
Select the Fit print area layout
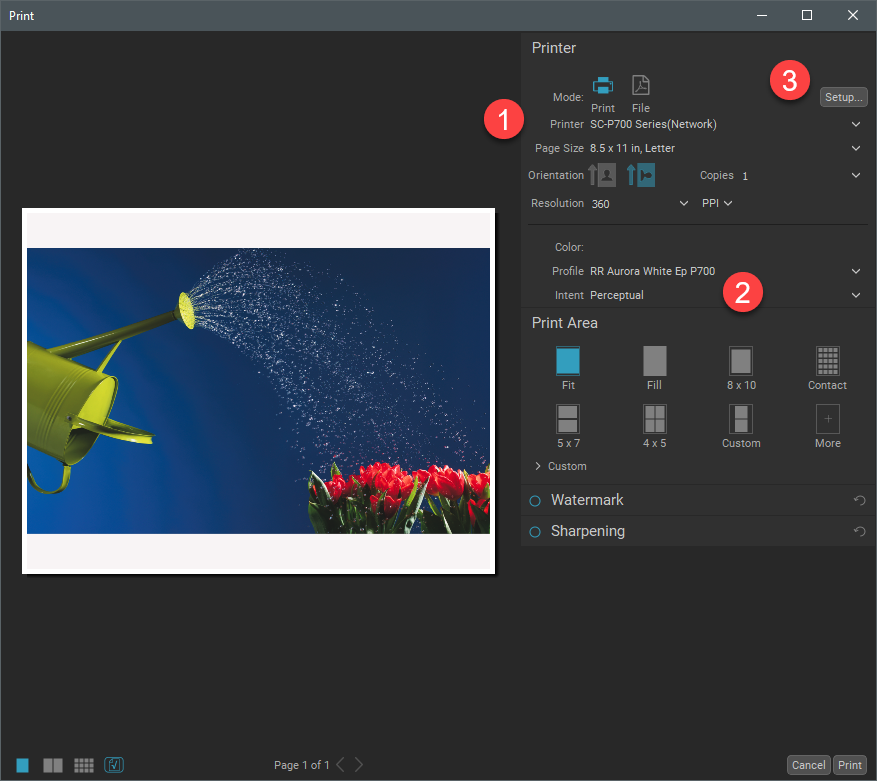[568, 361]
